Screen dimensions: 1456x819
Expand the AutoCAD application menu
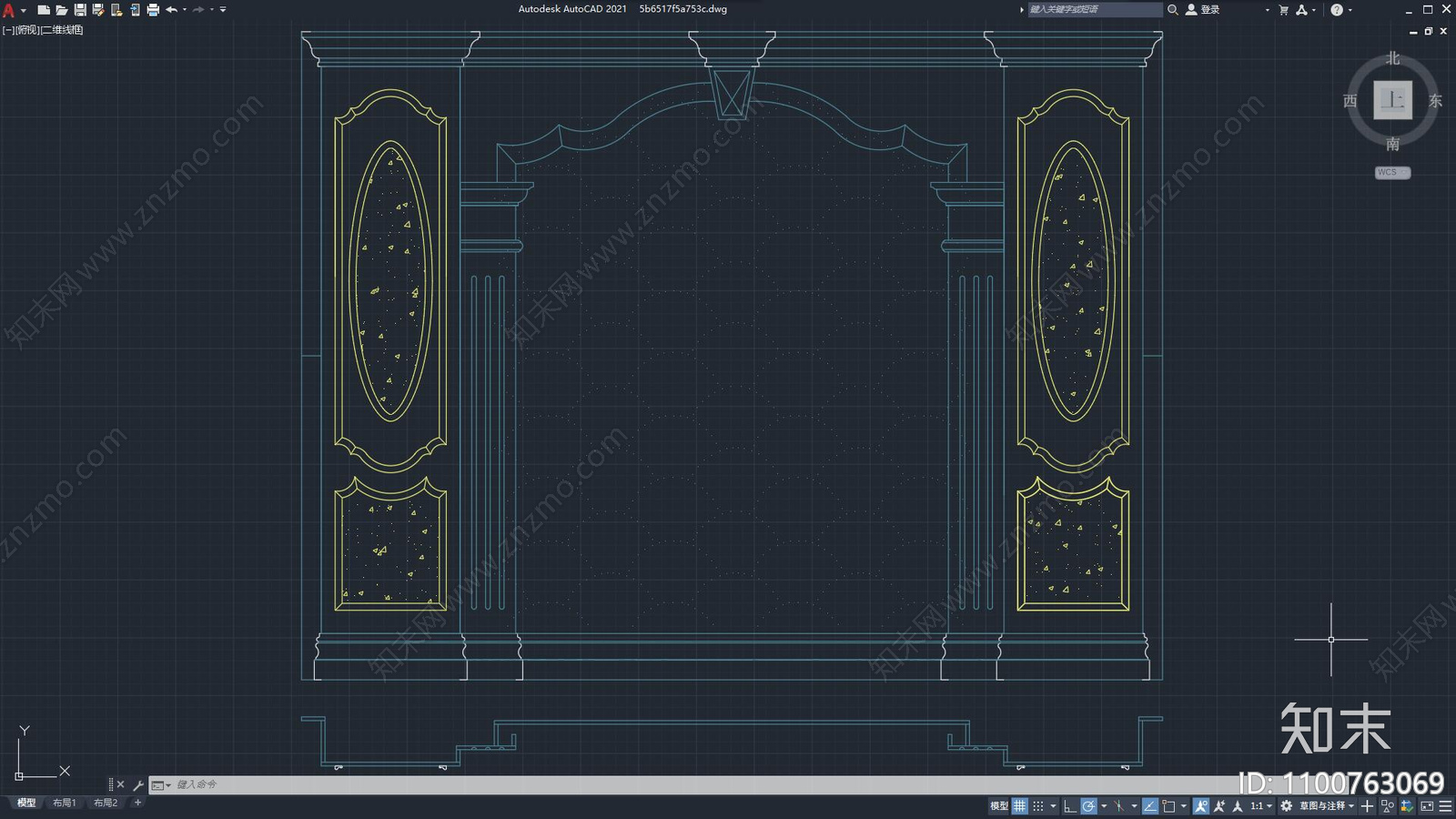point(9,10)
